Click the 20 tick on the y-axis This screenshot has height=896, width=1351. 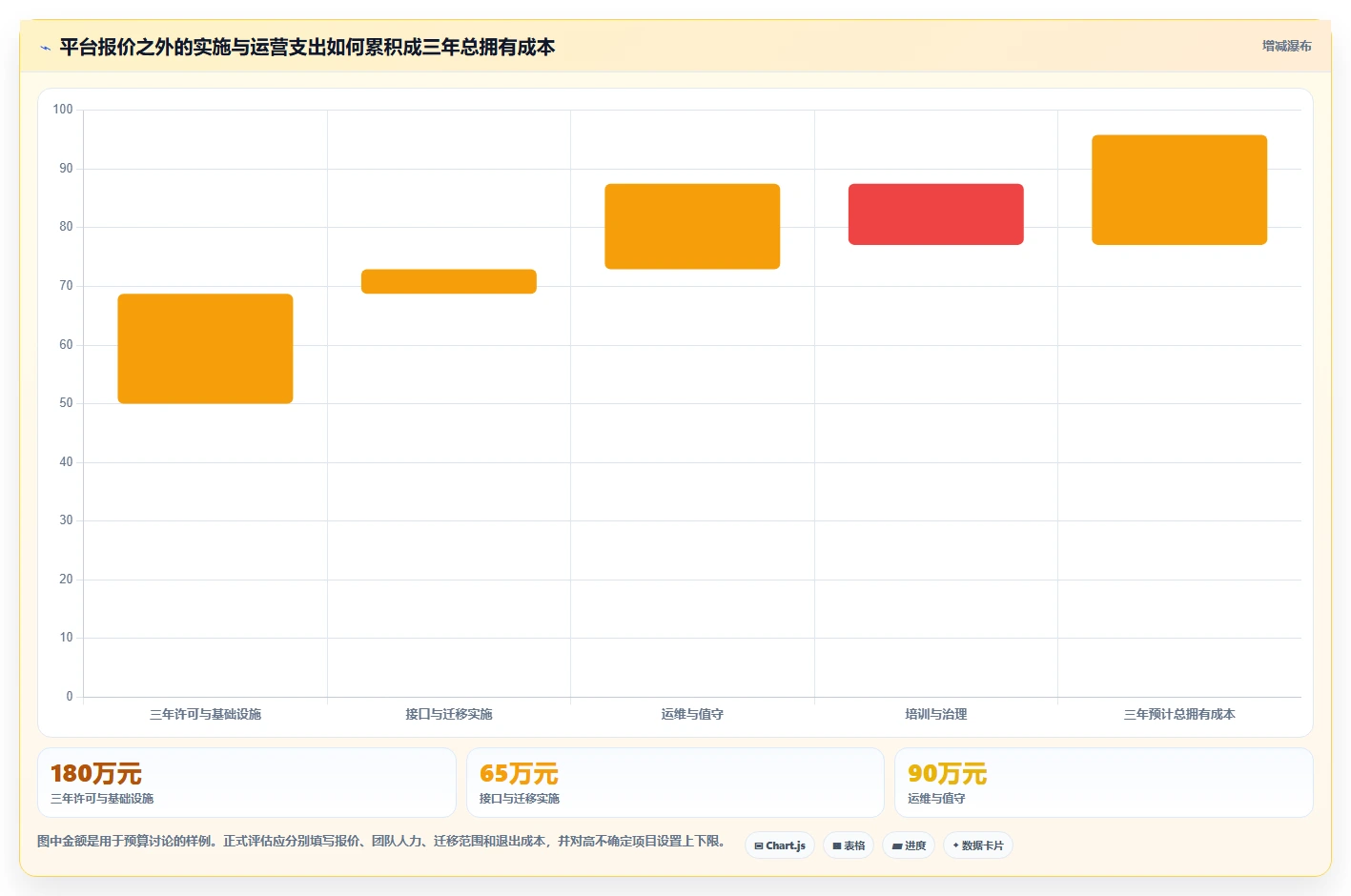pos(66,580)
